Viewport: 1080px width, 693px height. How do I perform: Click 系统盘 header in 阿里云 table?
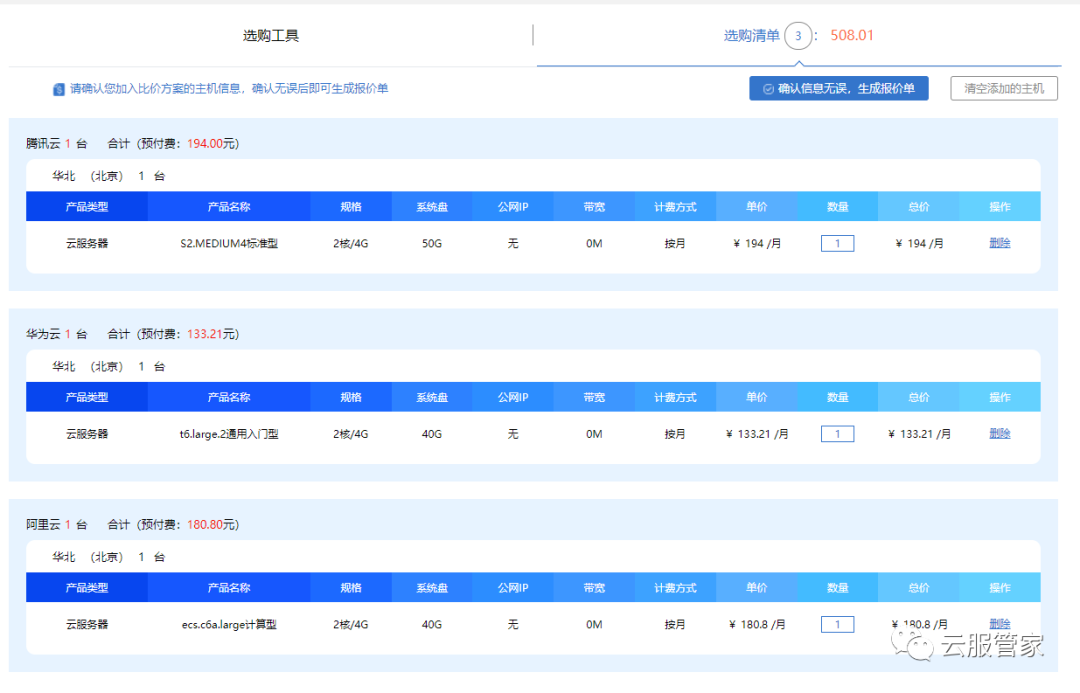click(x=432, y=588)
